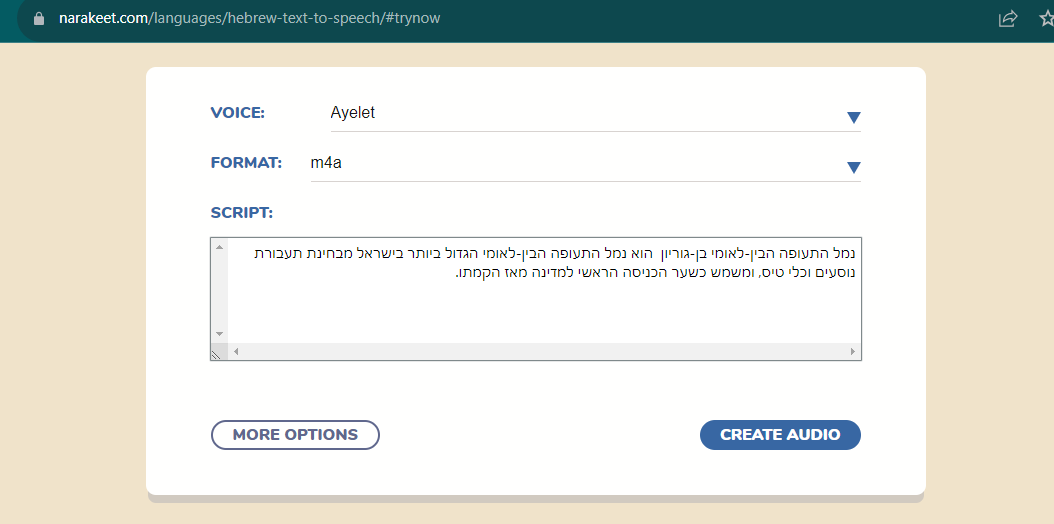This screenshot has height=524, width=1054.
Task: Click the narakeet.com URL text
Action: [x=249, y=18]
